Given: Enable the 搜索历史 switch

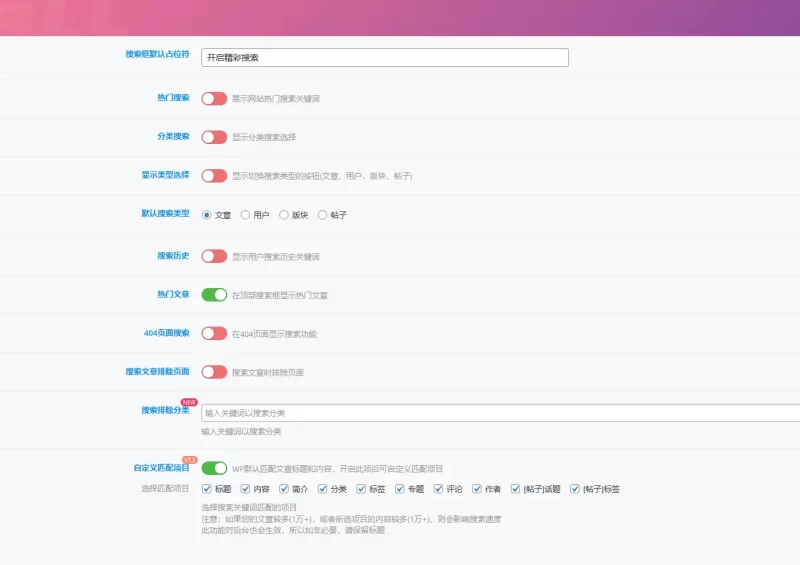Looking at the screenshot, I should 214,256.
